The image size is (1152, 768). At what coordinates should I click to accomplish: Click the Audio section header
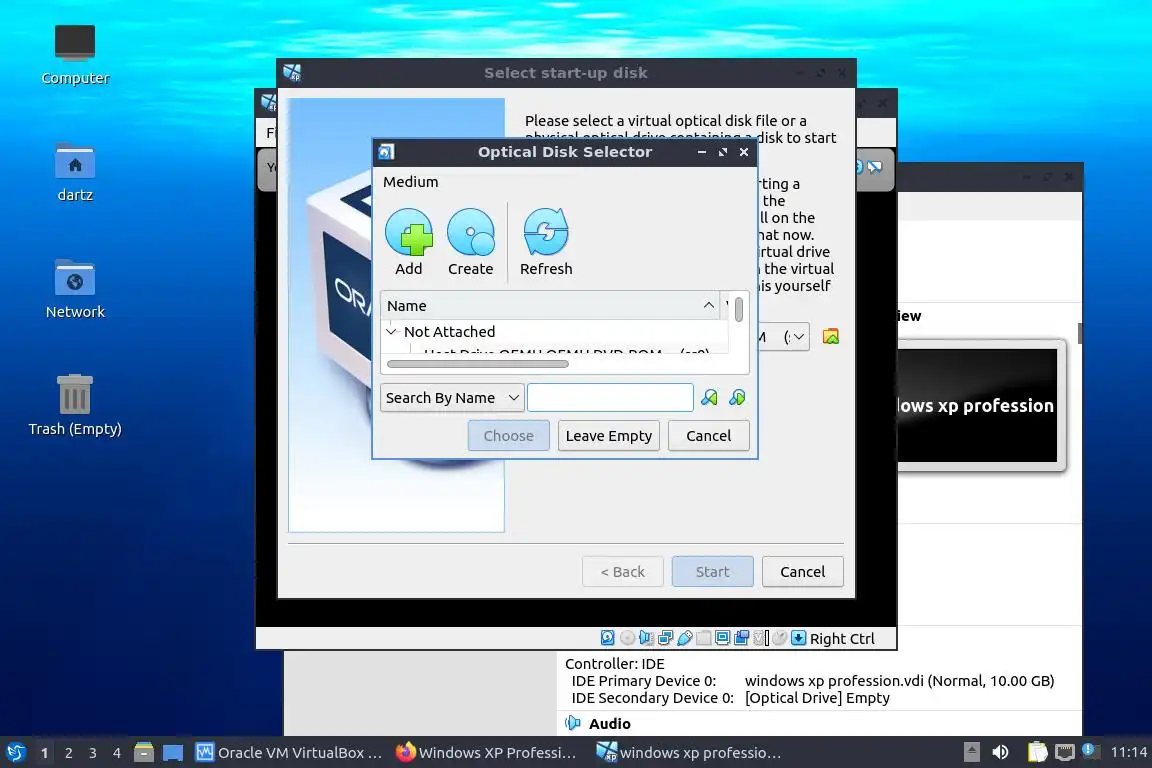(609, 723)
